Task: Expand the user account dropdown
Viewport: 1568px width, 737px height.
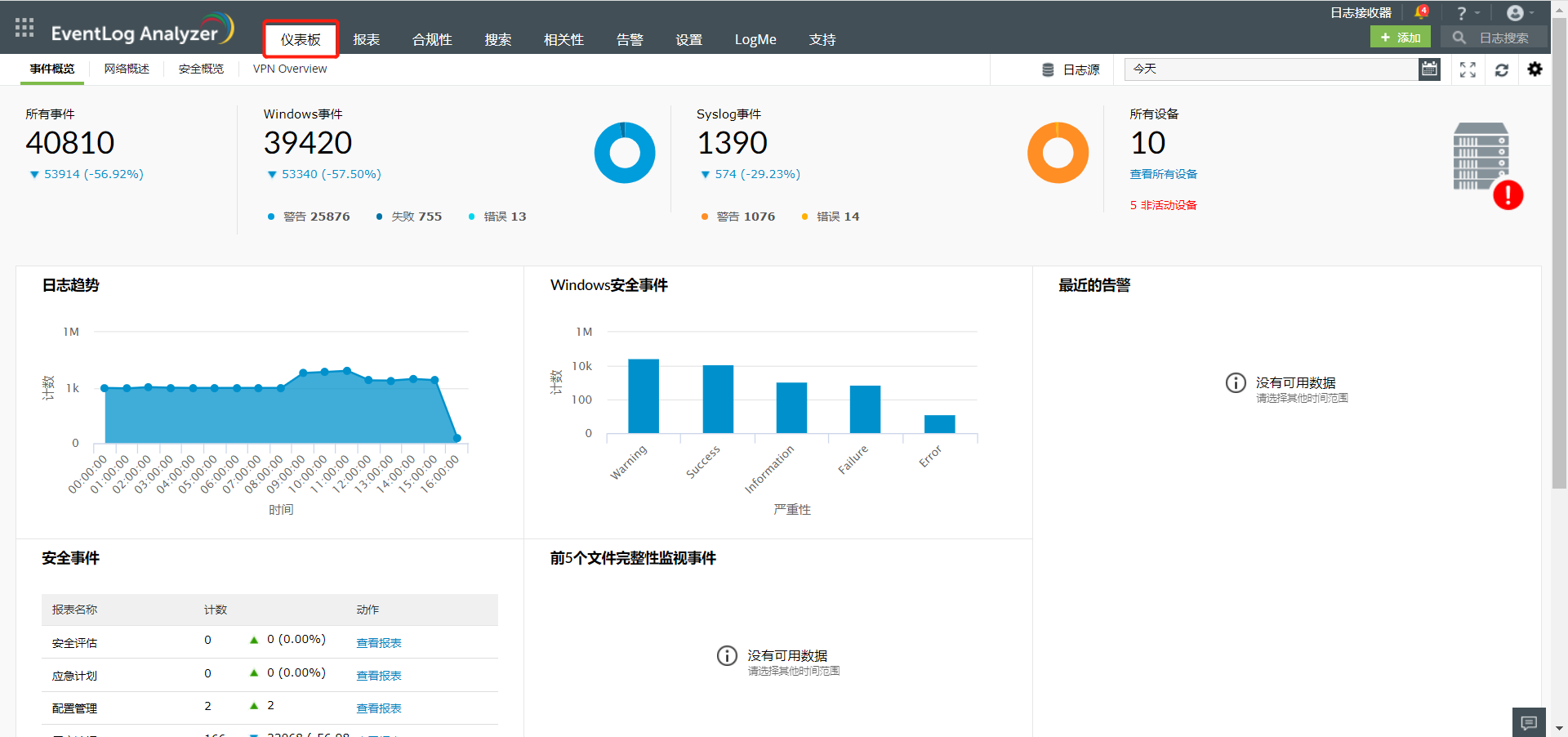Action: (1520, 13)
